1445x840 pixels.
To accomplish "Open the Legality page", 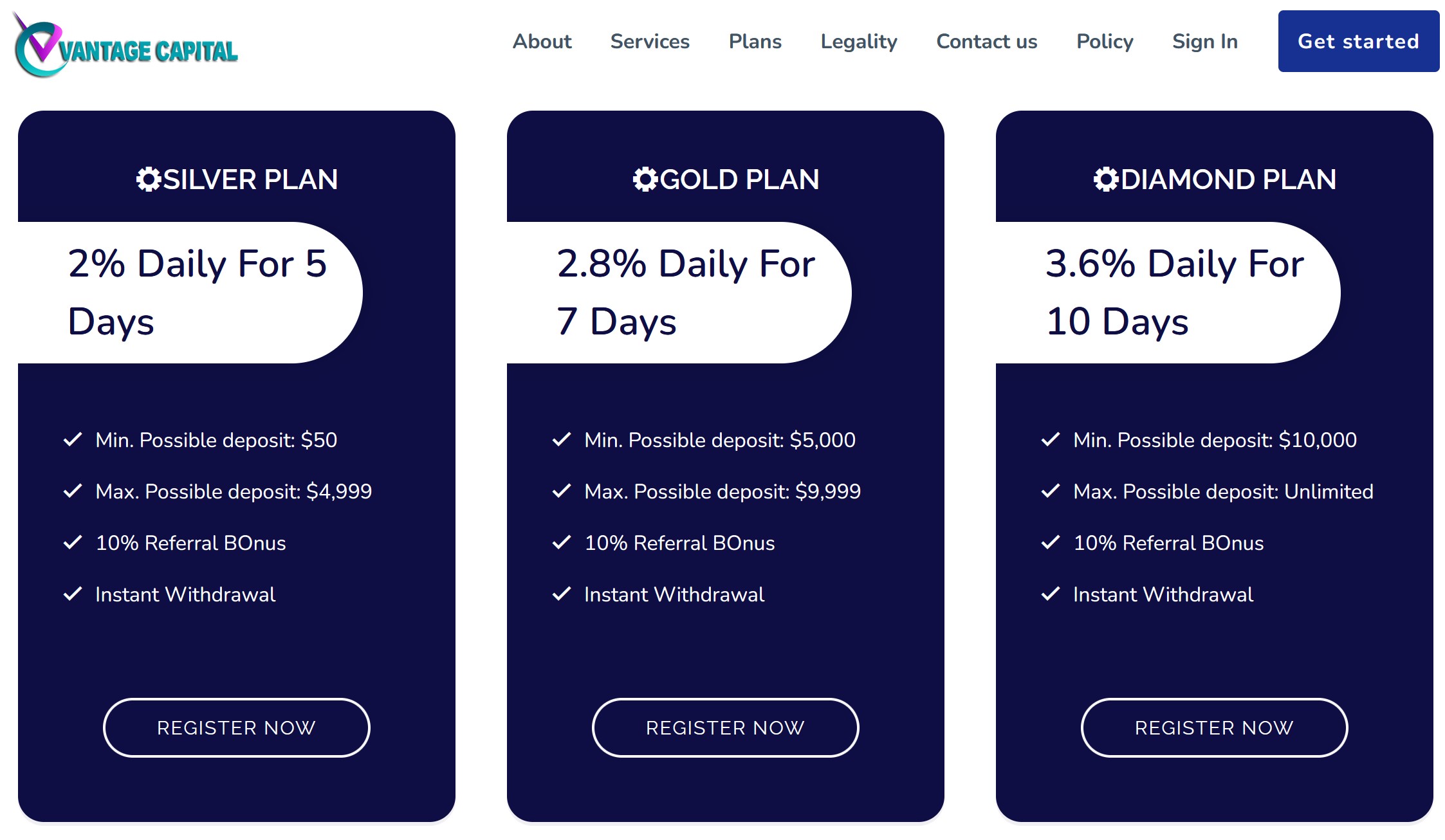I will [x=859, y=42].
